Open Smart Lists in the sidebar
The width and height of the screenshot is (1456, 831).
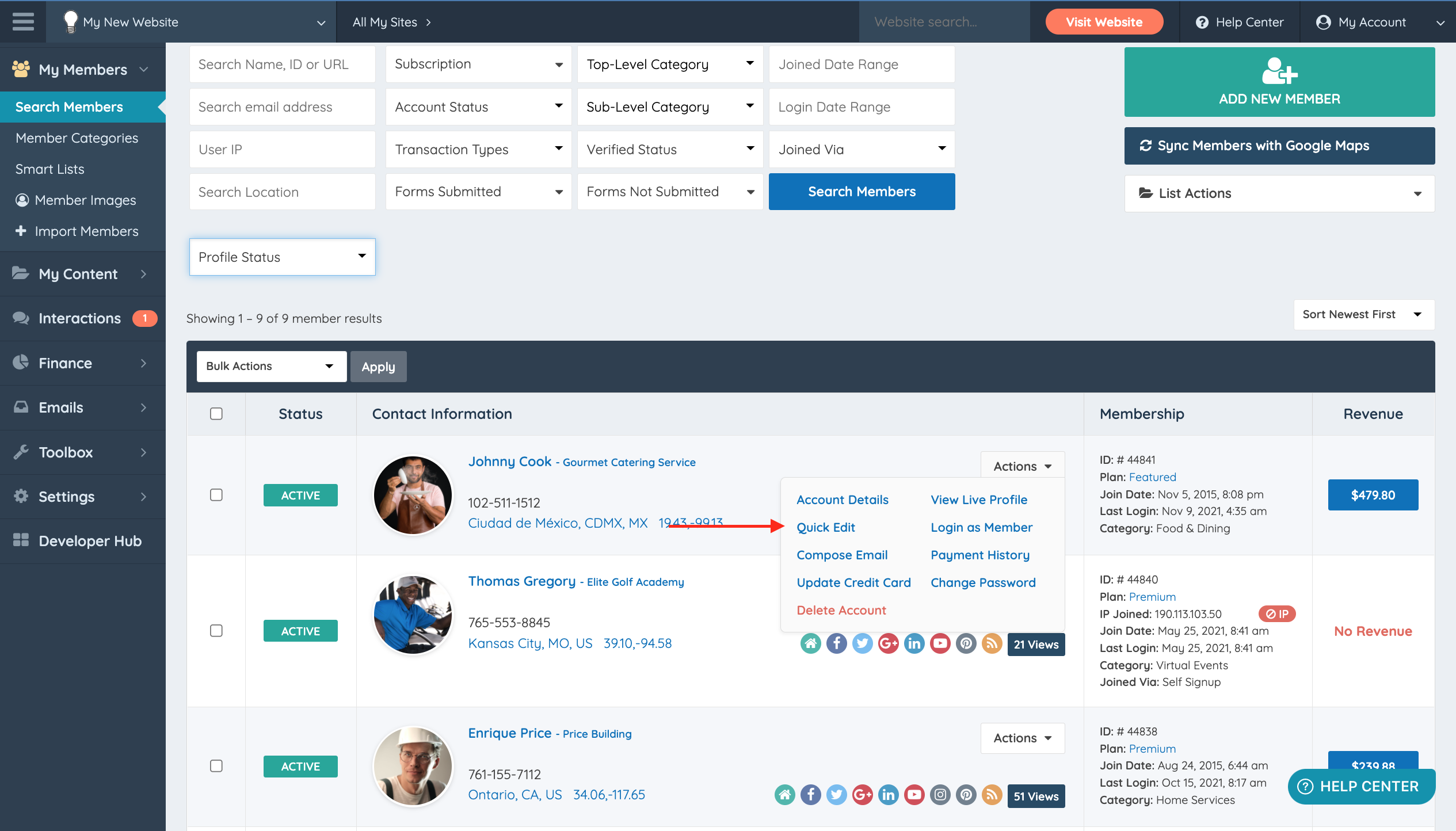click(49, 169)
